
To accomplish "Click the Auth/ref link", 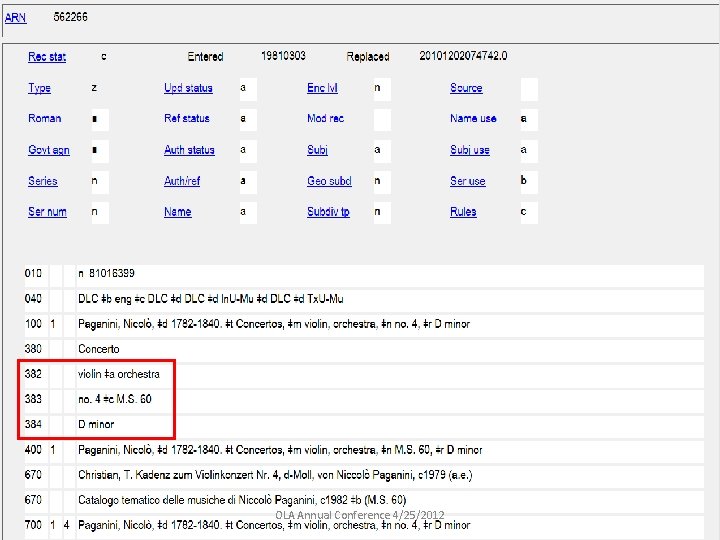I will click(182, 181).
